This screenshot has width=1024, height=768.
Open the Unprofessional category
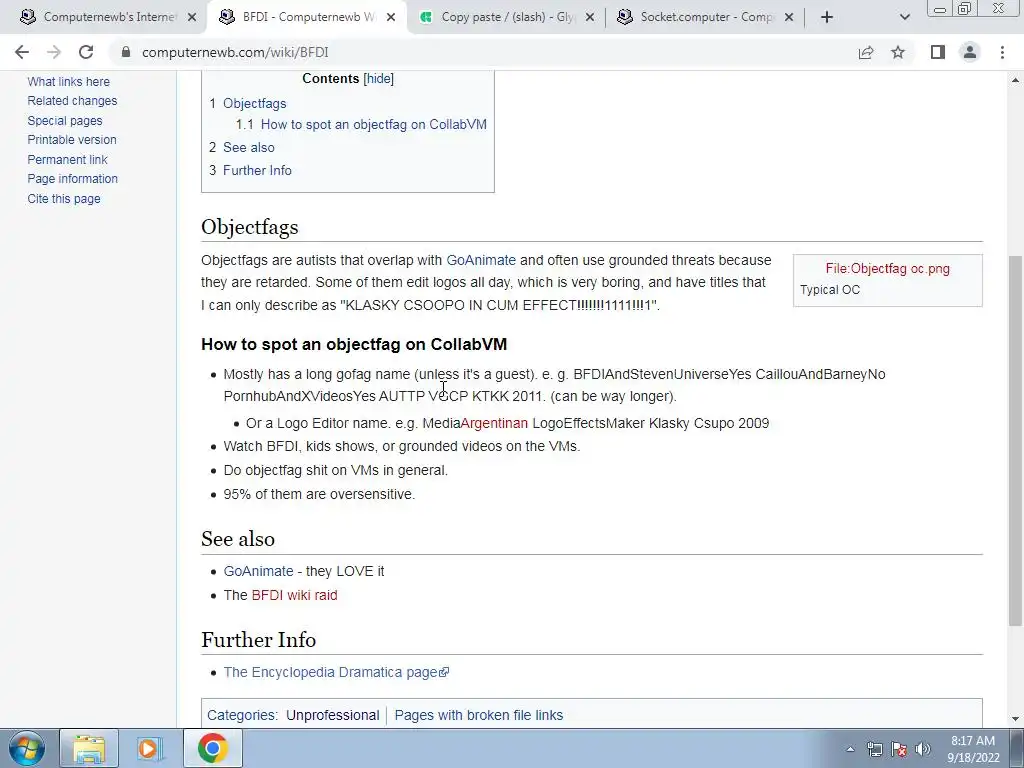click(332, 715)
